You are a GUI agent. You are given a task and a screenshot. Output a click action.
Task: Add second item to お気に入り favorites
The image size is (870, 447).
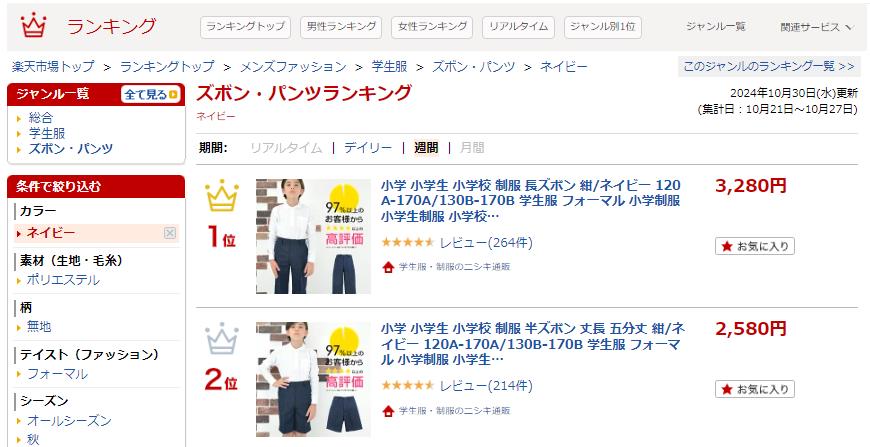click(755, 389)
